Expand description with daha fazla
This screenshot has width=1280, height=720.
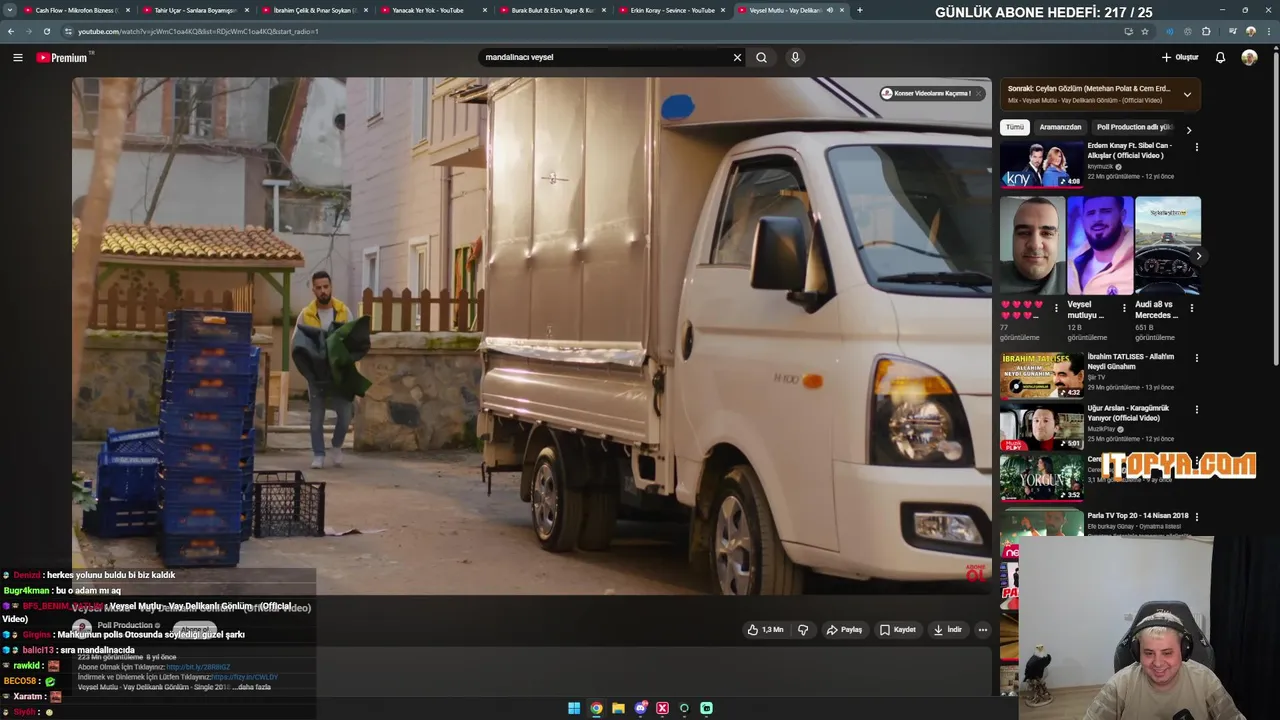click(x=255, y=687)
